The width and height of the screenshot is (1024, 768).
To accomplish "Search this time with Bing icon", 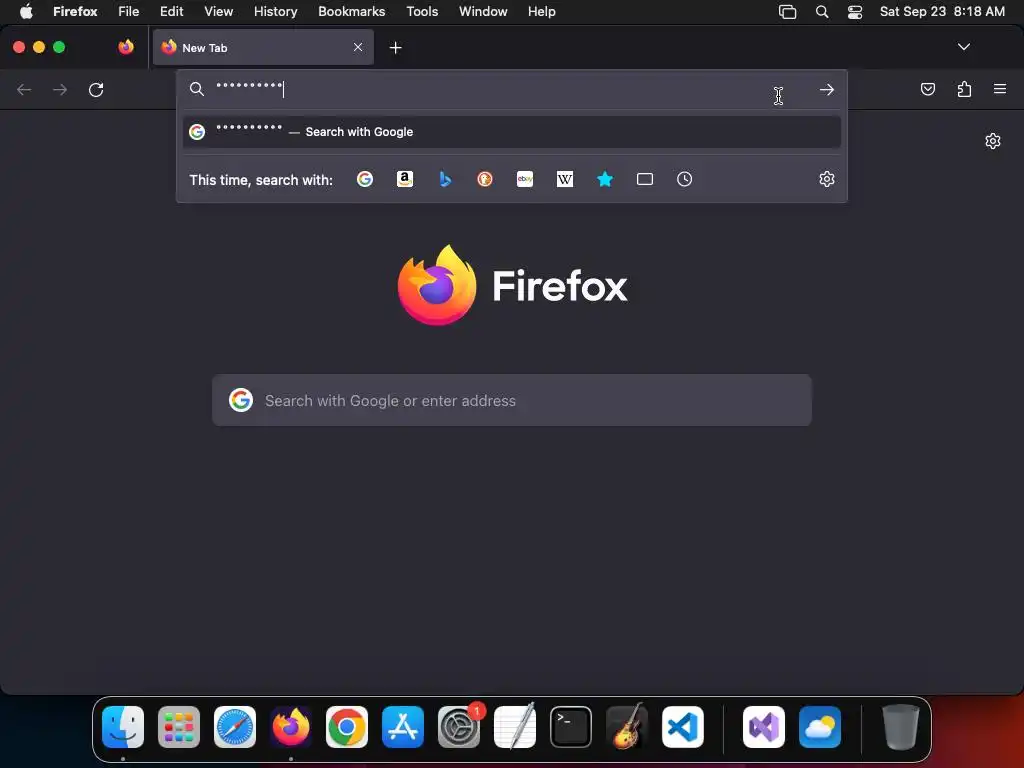I will (x=445, y=179).
